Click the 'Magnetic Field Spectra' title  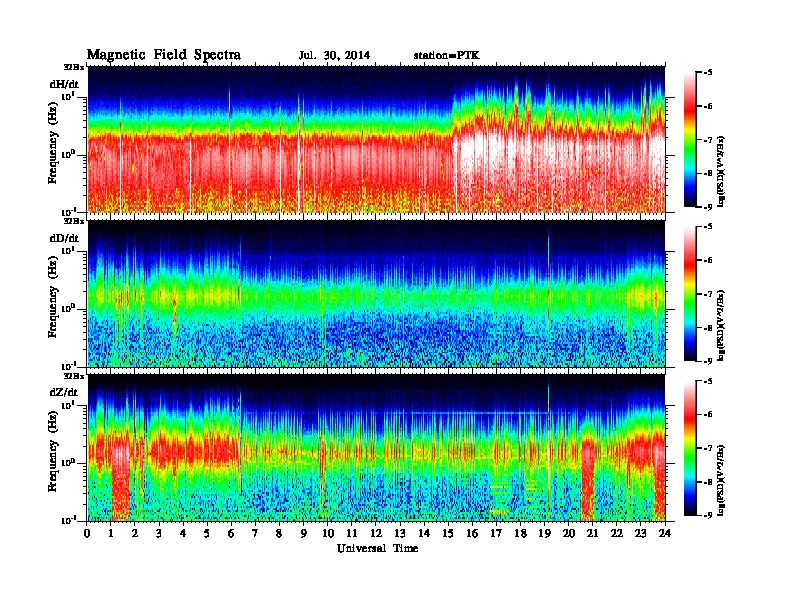click(164, 55)
